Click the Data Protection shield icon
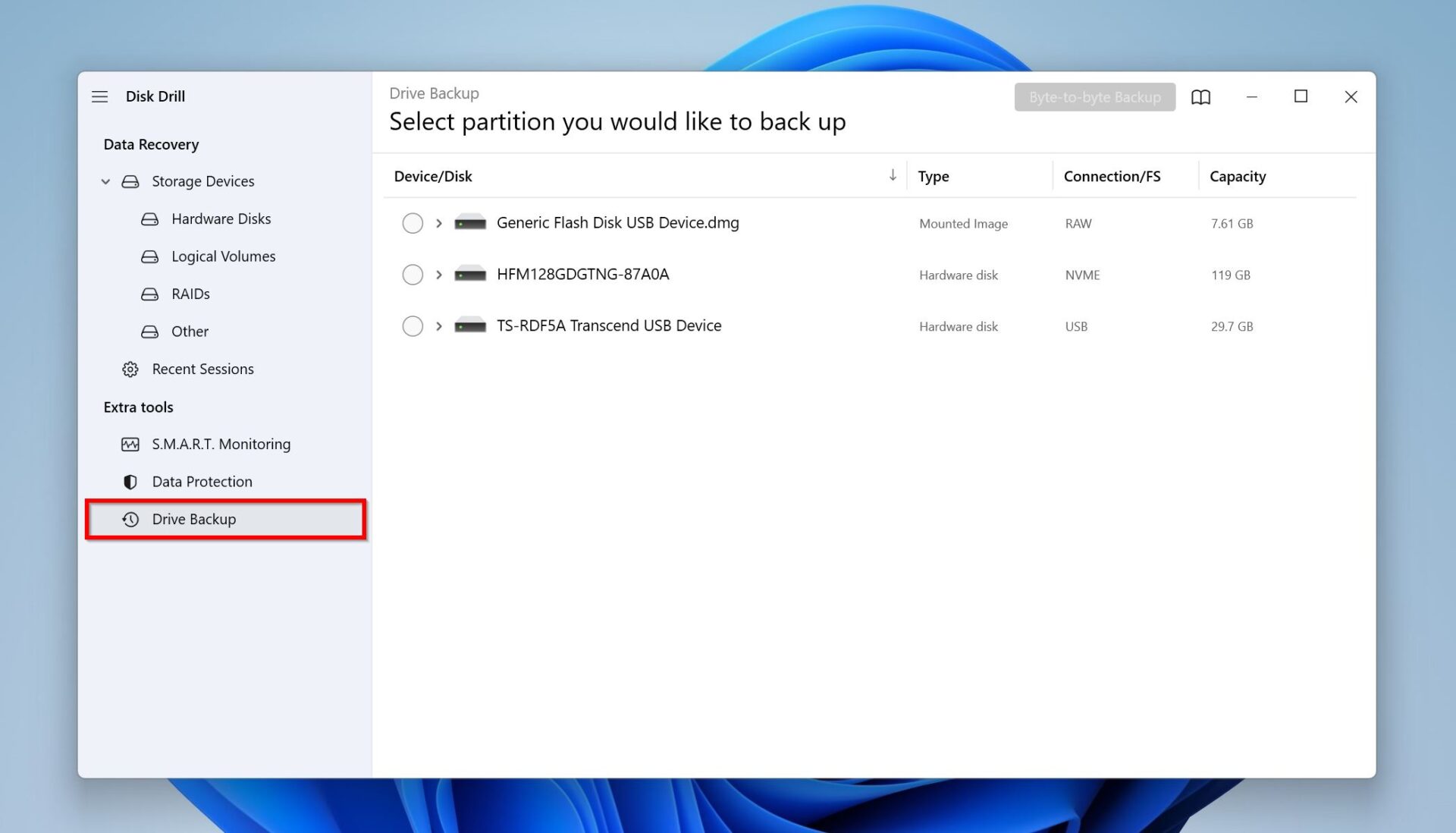Viewport: 1456px width, 833px height. [130, 482]
